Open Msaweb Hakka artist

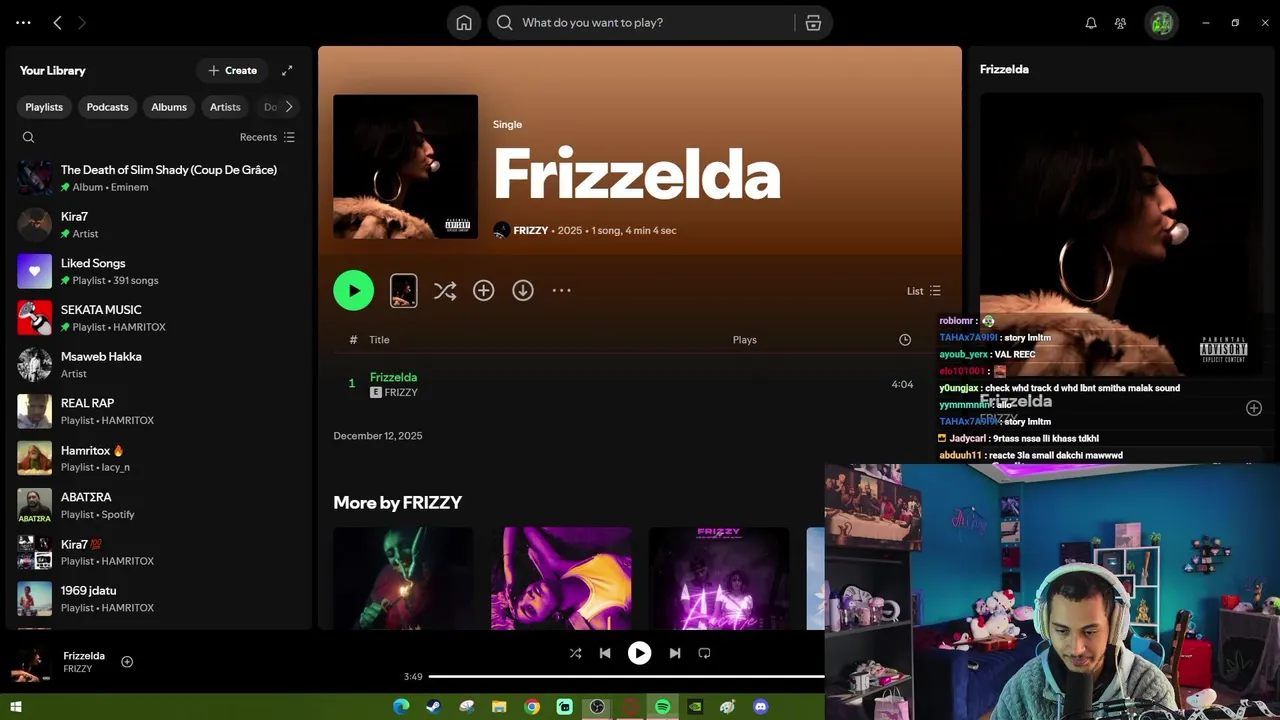160,365
